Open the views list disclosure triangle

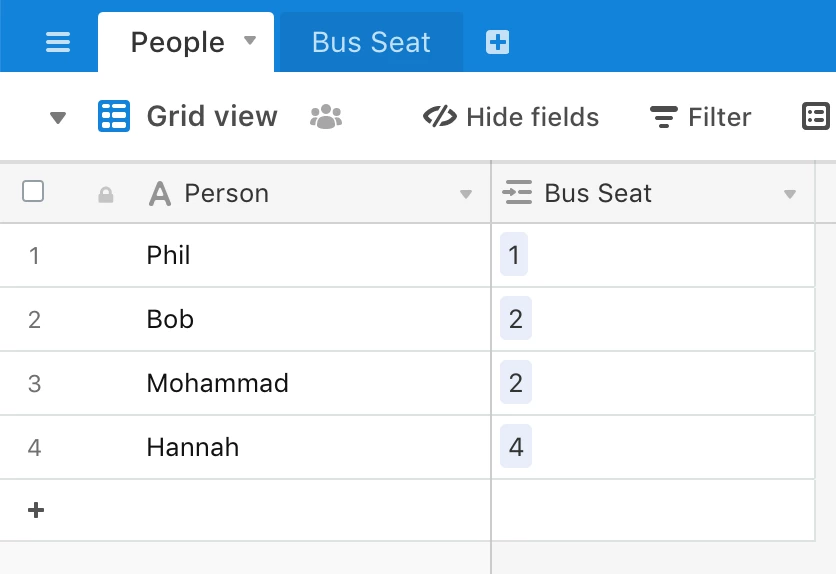(x=58, y=117)
